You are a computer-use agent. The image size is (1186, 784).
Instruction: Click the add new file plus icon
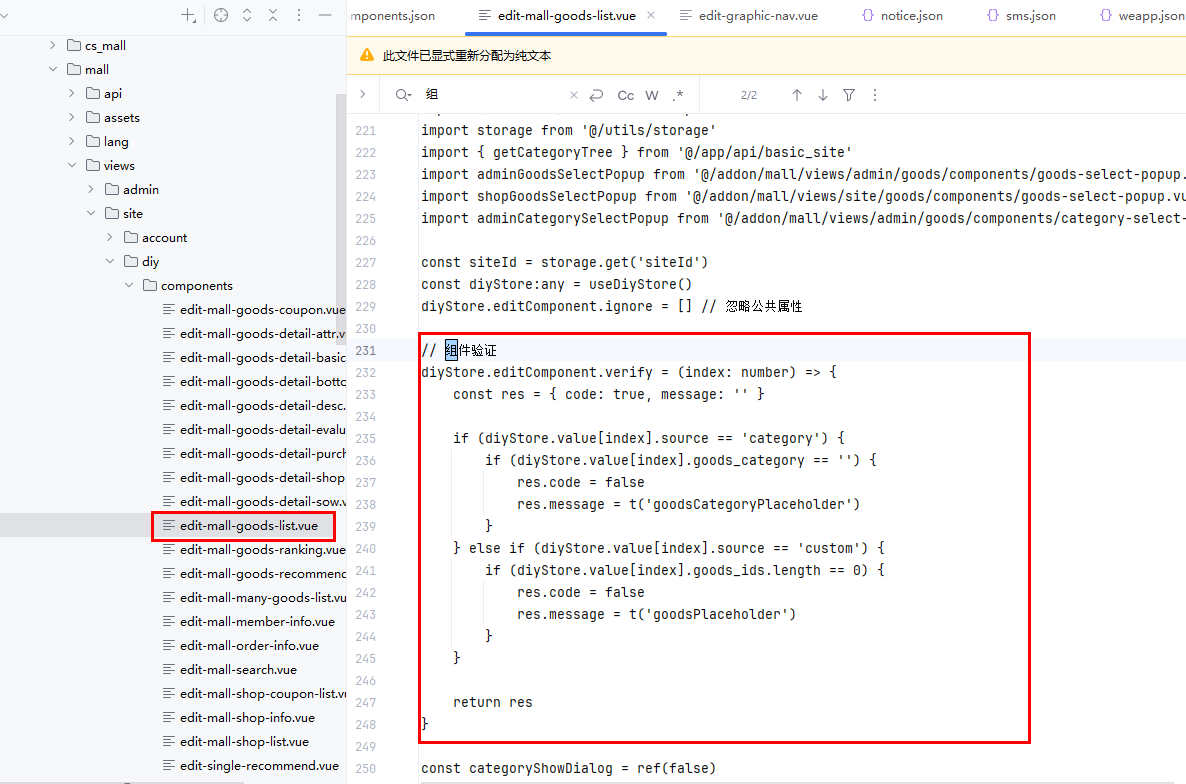coord(187,15)
